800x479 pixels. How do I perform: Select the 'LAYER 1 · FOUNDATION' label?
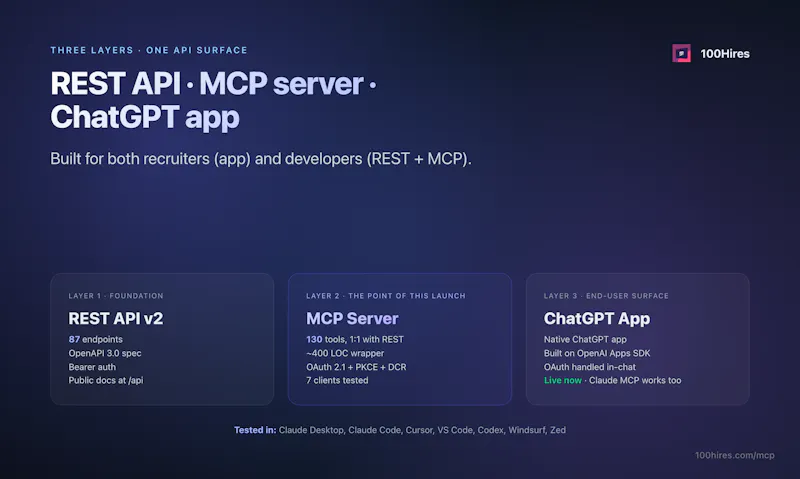116,296
